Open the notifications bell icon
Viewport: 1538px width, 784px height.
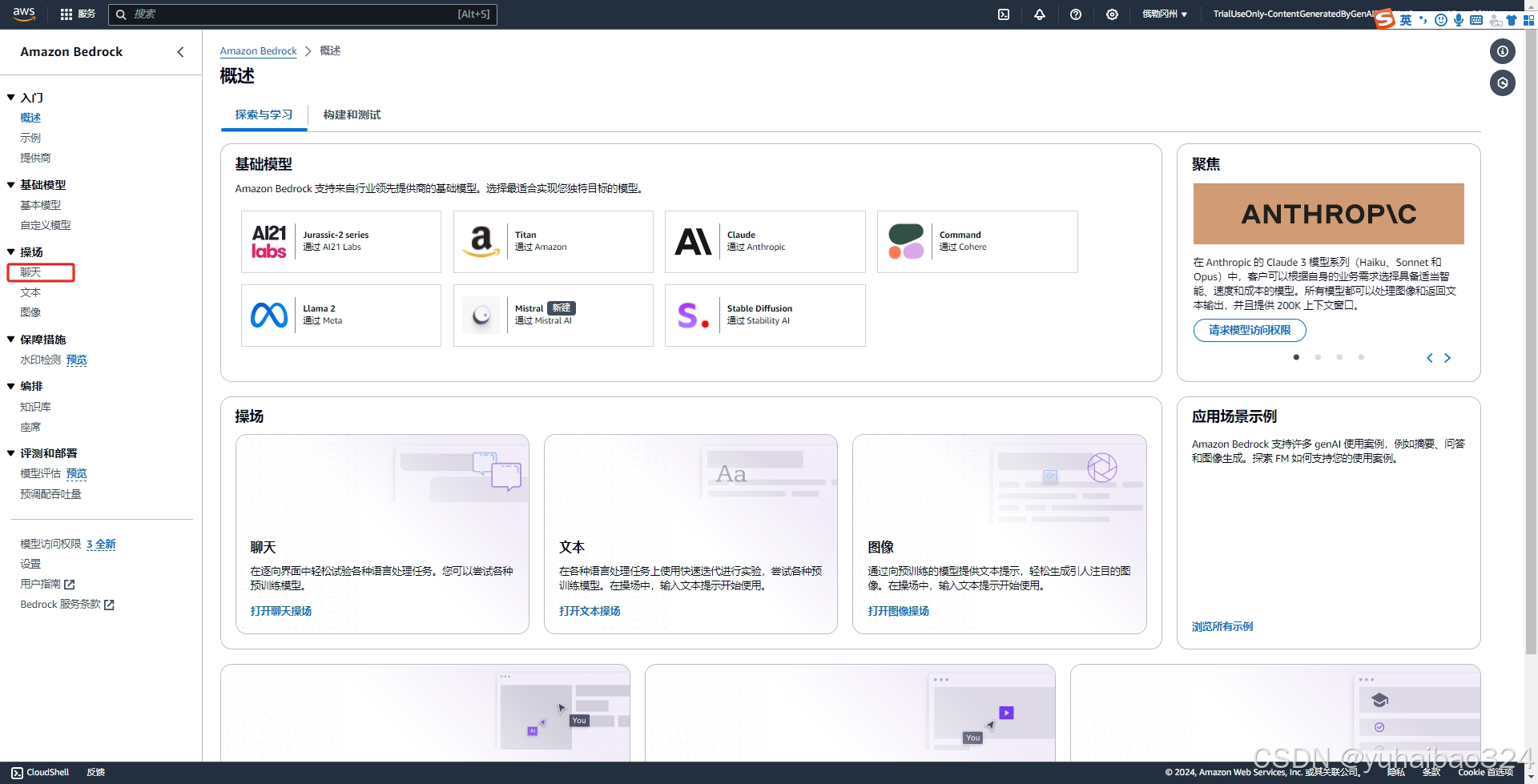[x=1040, y=14]
